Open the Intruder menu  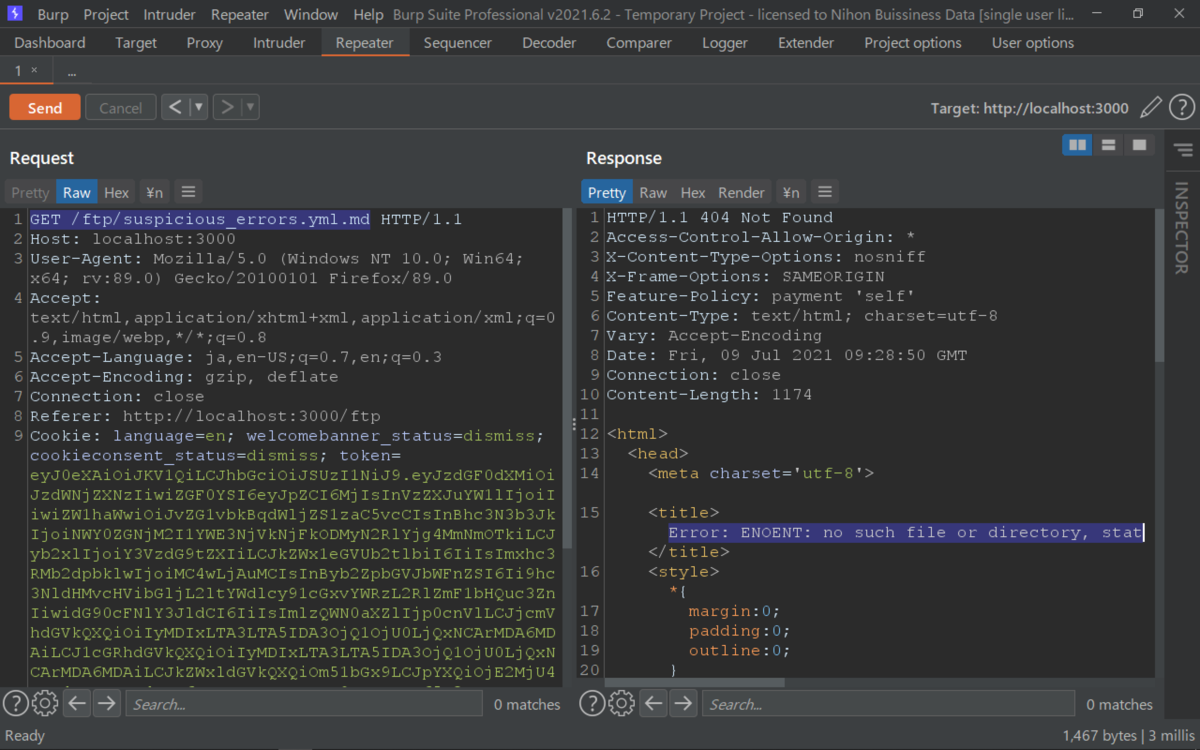(x=170, y=14)
